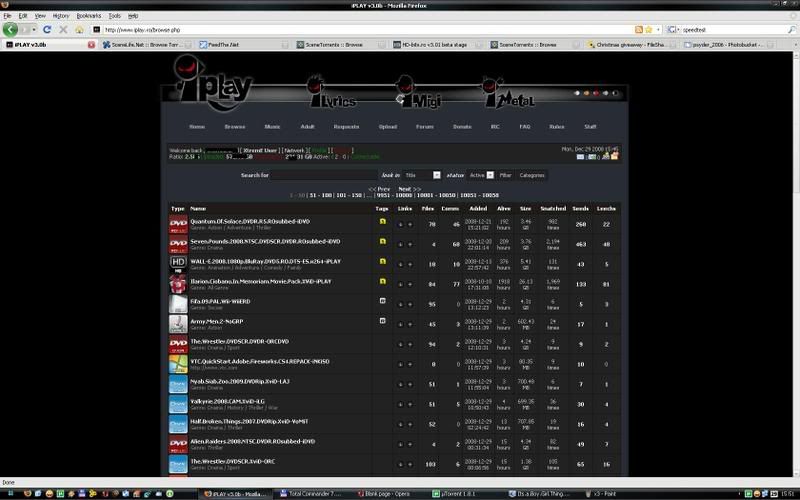Open the iLyrics logo link
Screen dimensions: 800x500
331,92
